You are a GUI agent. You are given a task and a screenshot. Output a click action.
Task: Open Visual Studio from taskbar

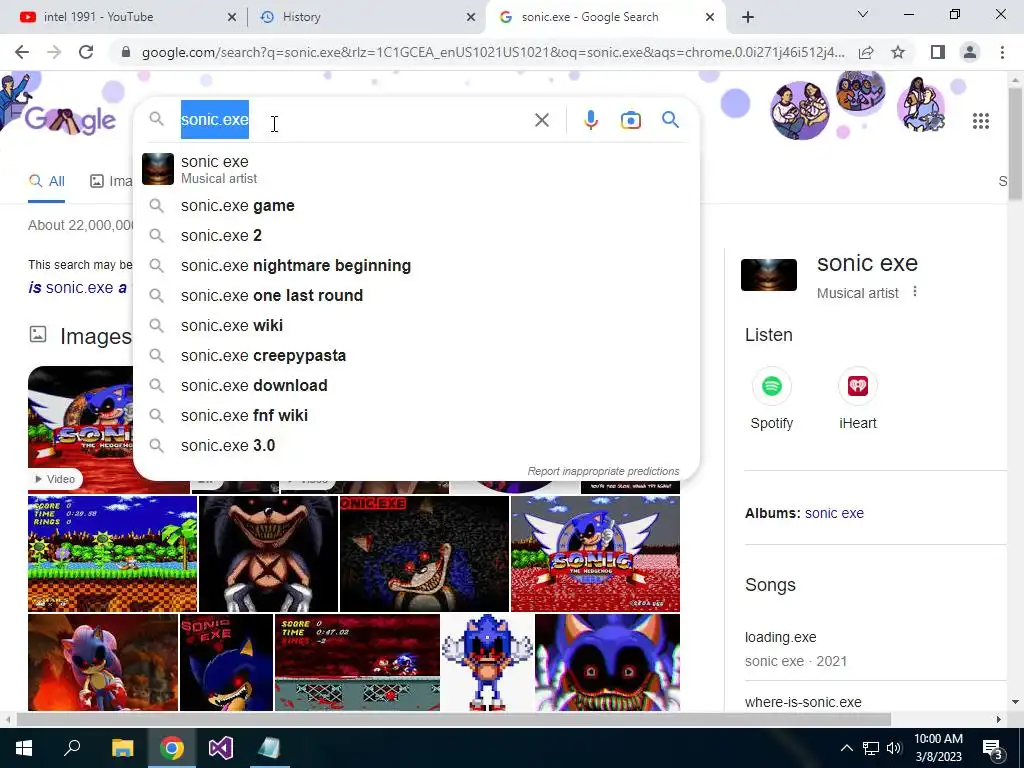pos(221,748)
